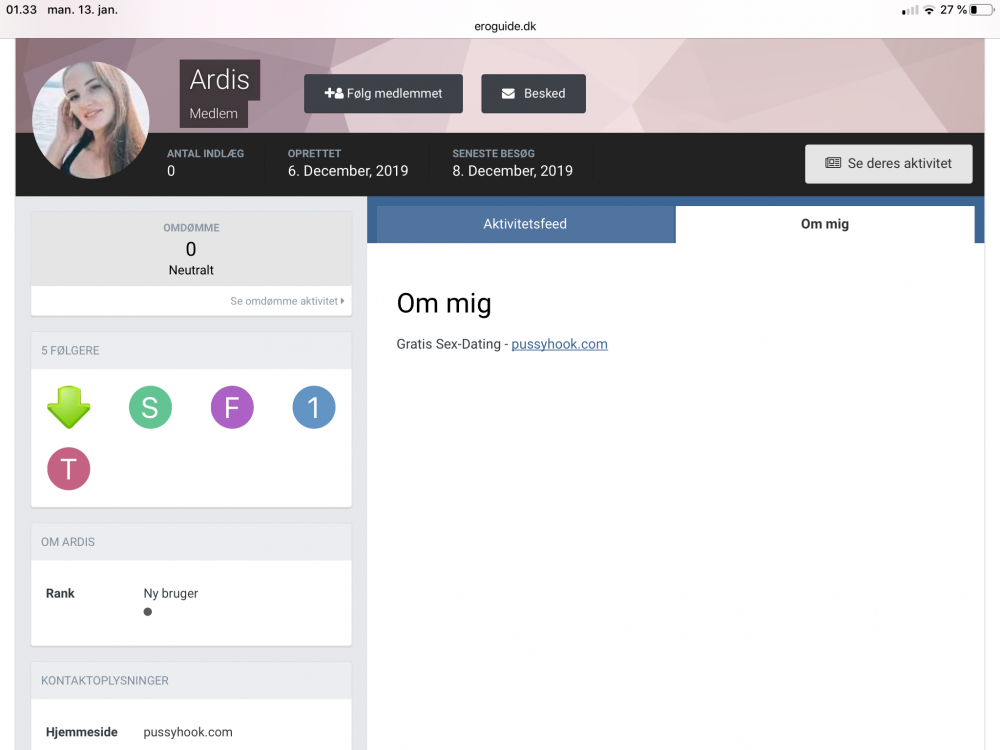Open follower with green arrow avatar

click(x=69, y=407)
